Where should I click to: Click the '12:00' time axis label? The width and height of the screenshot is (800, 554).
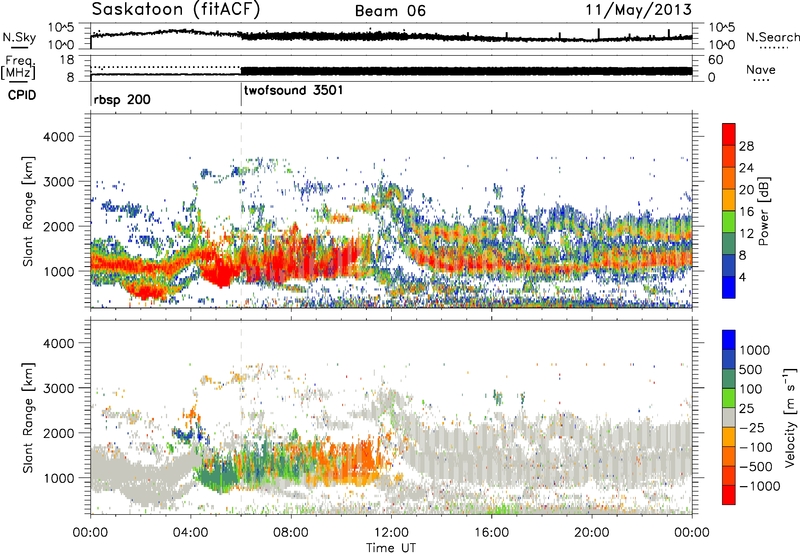click(x=391, y=533)
